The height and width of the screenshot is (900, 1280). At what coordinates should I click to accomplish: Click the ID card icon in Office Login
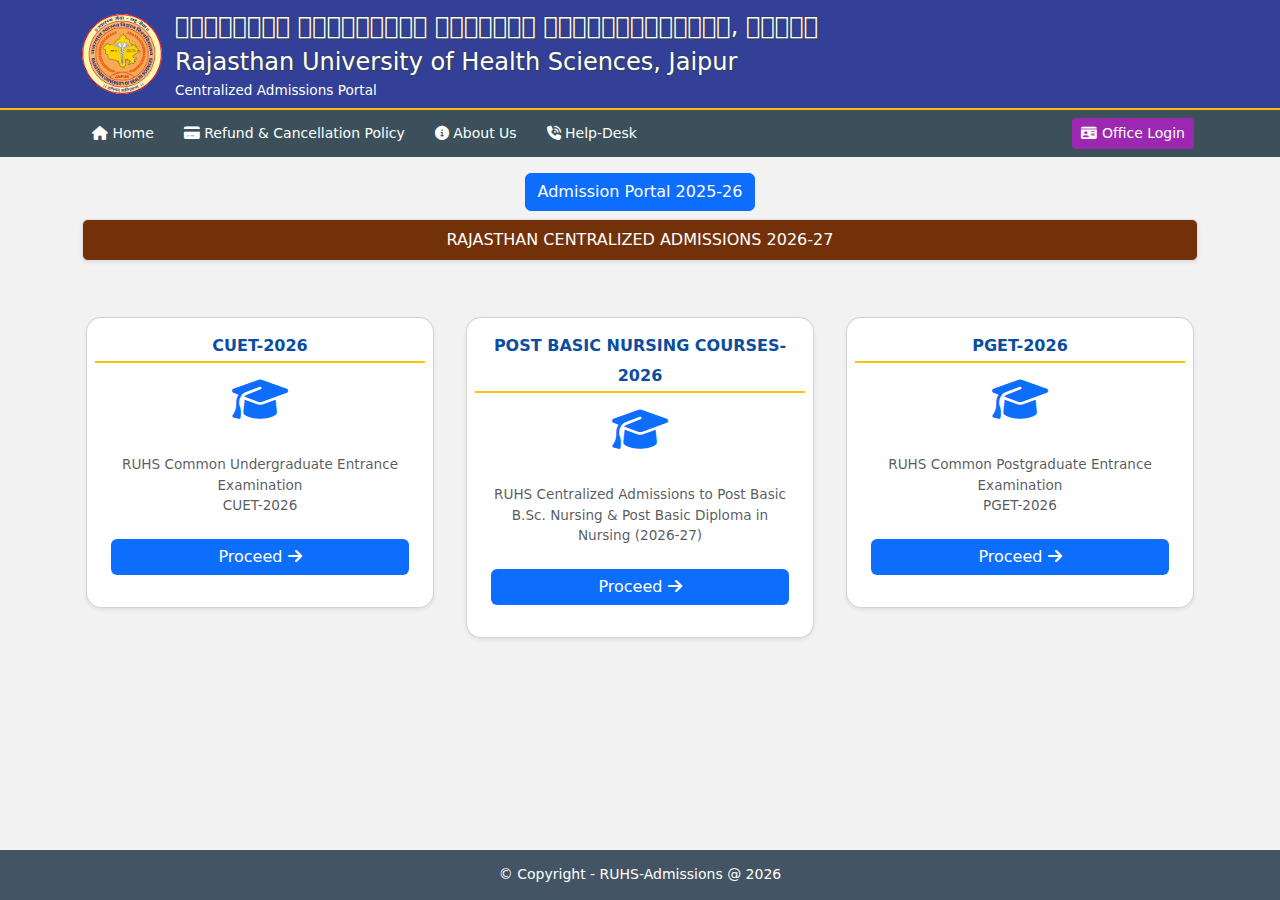(1089, 133)
